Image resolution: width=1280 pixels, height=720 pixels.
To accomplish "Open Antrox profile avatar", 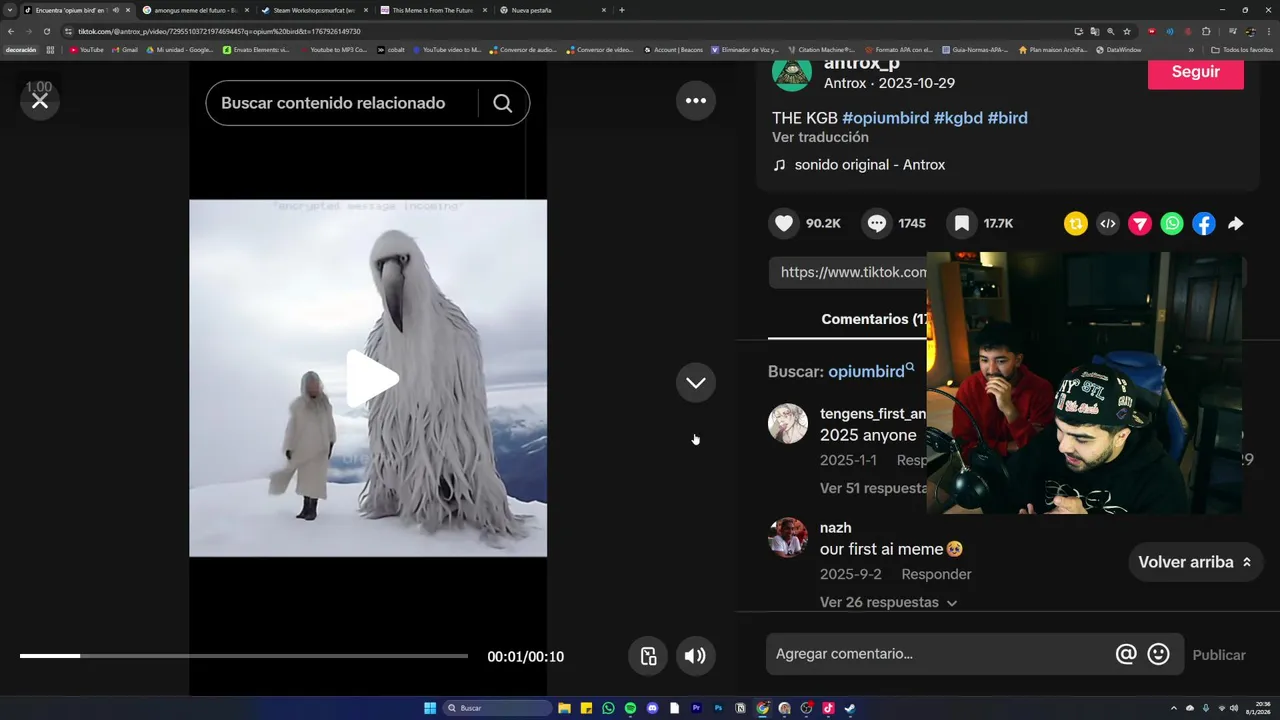I will click(792, 72).
